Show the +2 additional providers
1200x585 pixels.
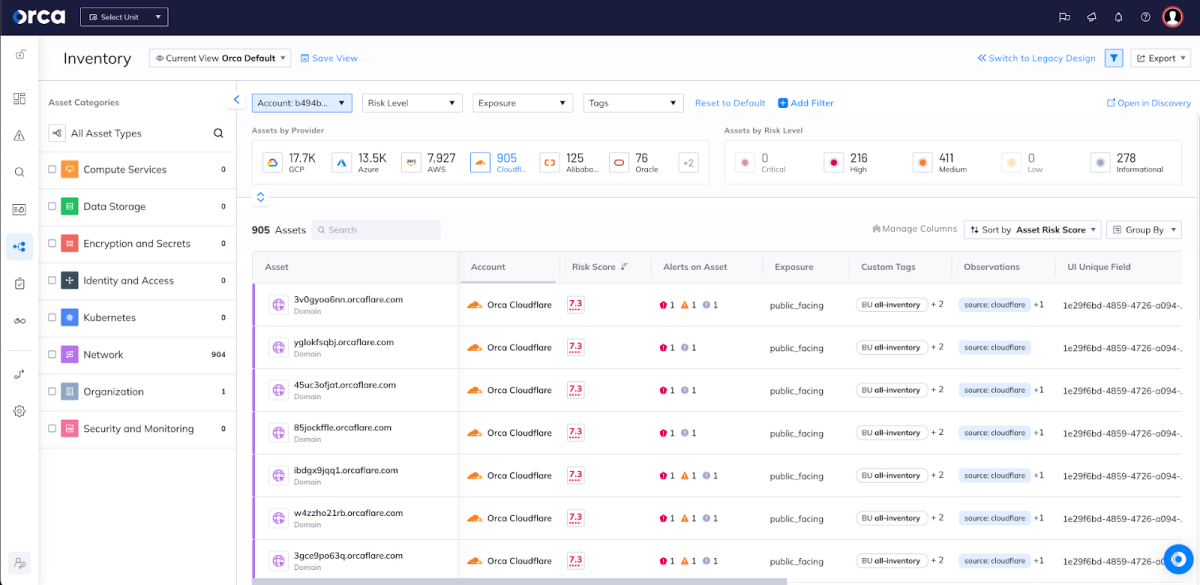pyautogui.click(x=688, y=163)
